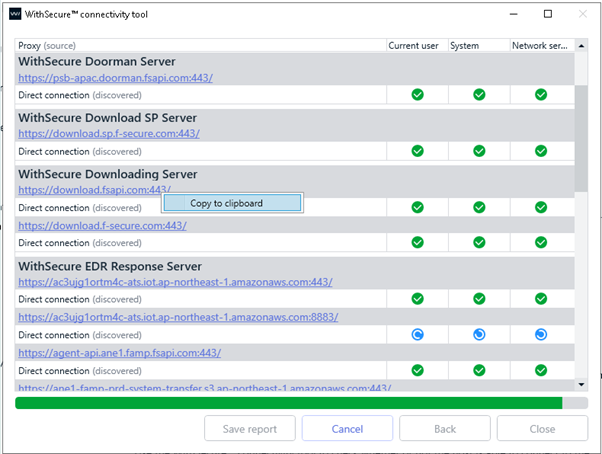The height and width of the screenshot is (454, 602).
Task: Click System checkmark for download.f-secure.com
Action: coord(479,242)
